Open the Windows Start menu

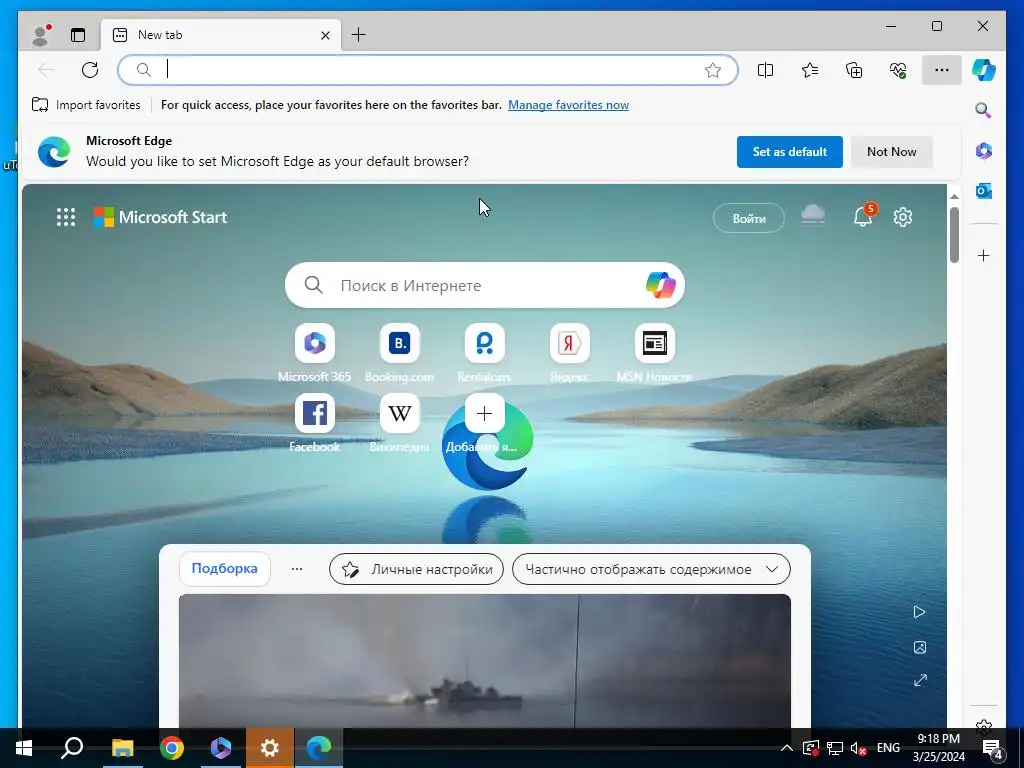click(24, 748)
